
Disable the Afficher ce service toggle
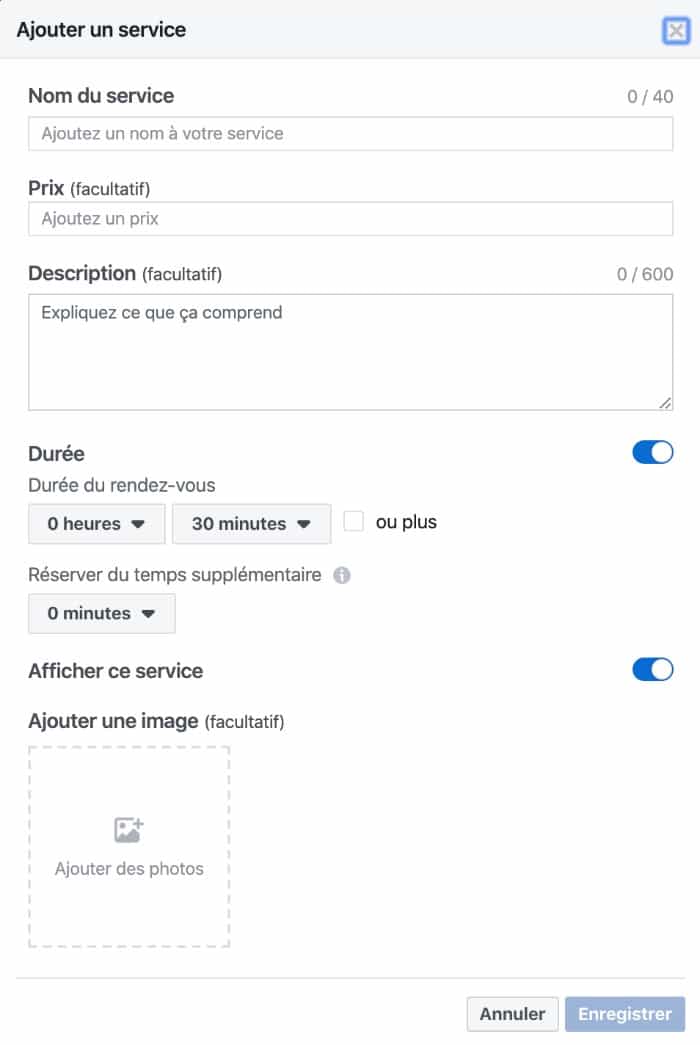[653, 669]
